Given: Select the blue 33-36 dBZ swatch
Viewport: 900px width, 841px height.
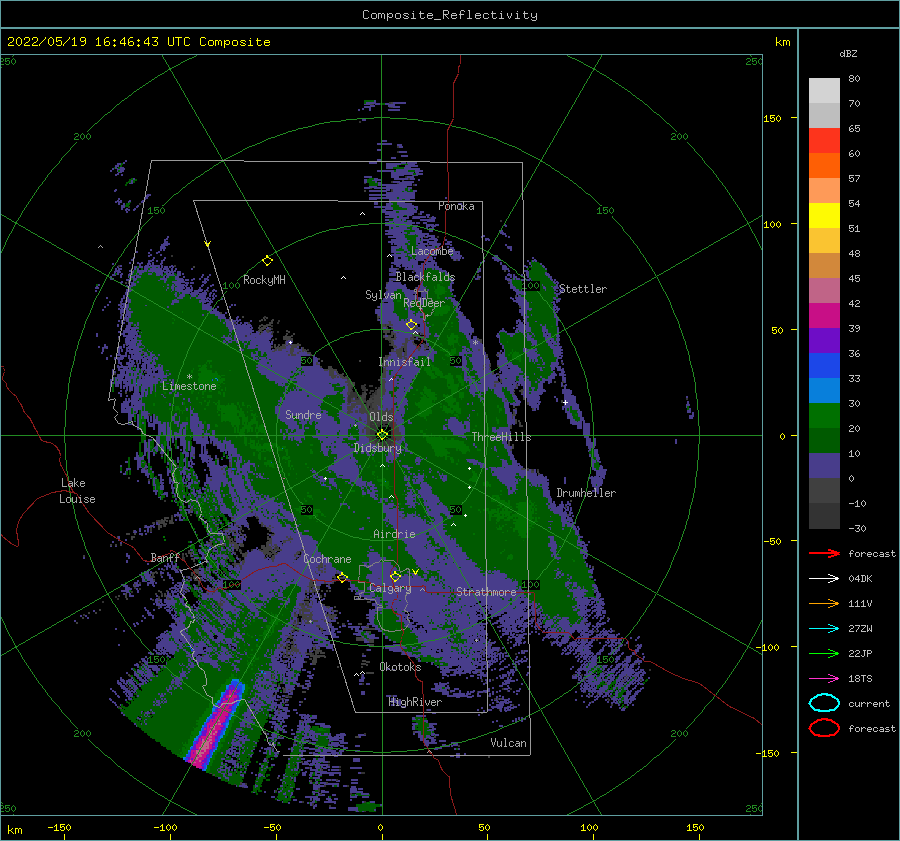Looking at the screenshot, I should pyautogui.click(x=824, y=366).
